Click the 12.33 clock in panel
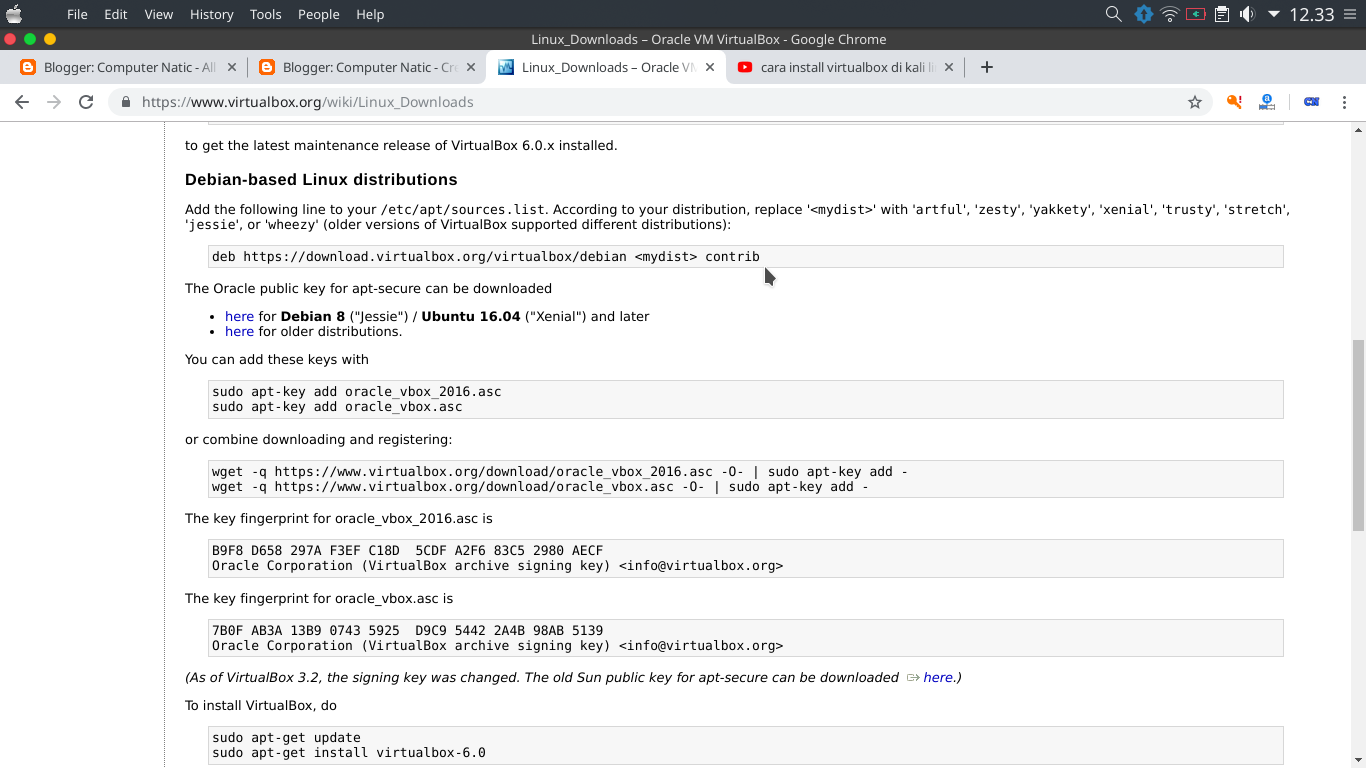Image resolution: width=1366 pixels, height=768 pixels. point(1311,14)
